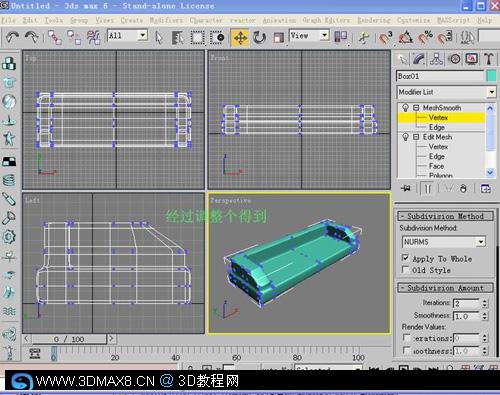Click the Use Pivot Point Center button
The width and height of the screenshot is (500, 395).
point(341,37)
